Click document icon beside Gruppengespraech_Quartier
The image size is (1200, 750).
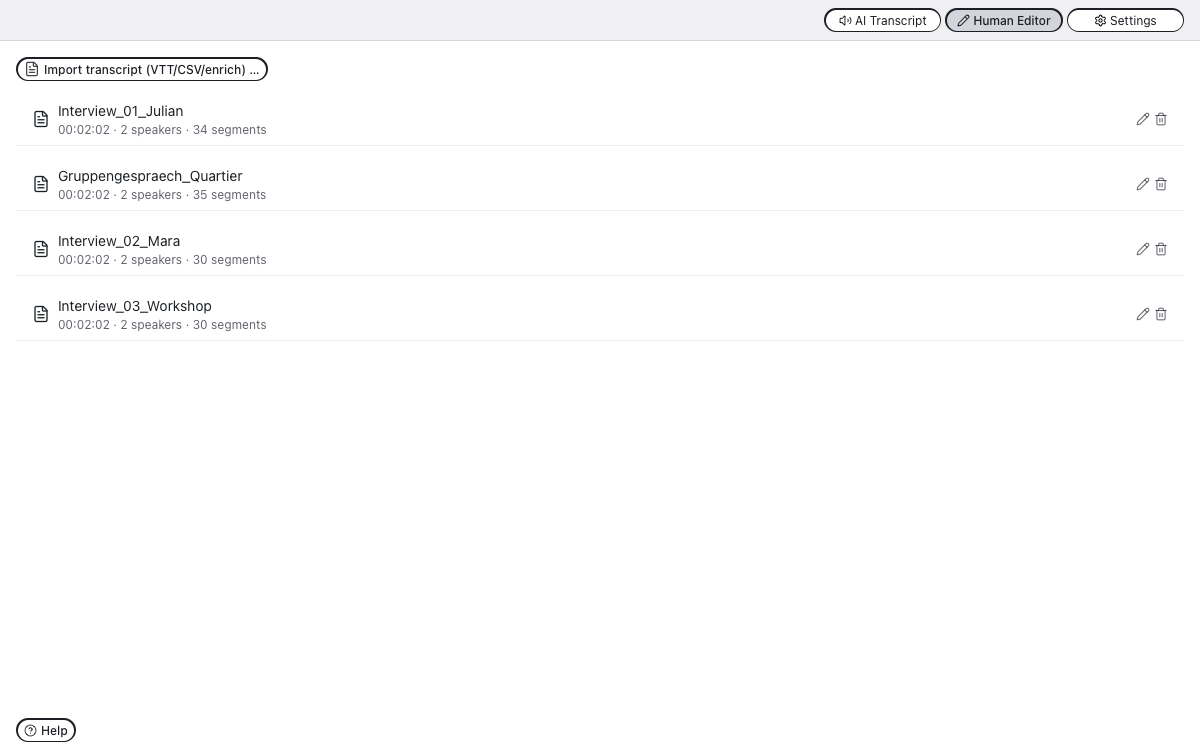[x=41, y=184]
